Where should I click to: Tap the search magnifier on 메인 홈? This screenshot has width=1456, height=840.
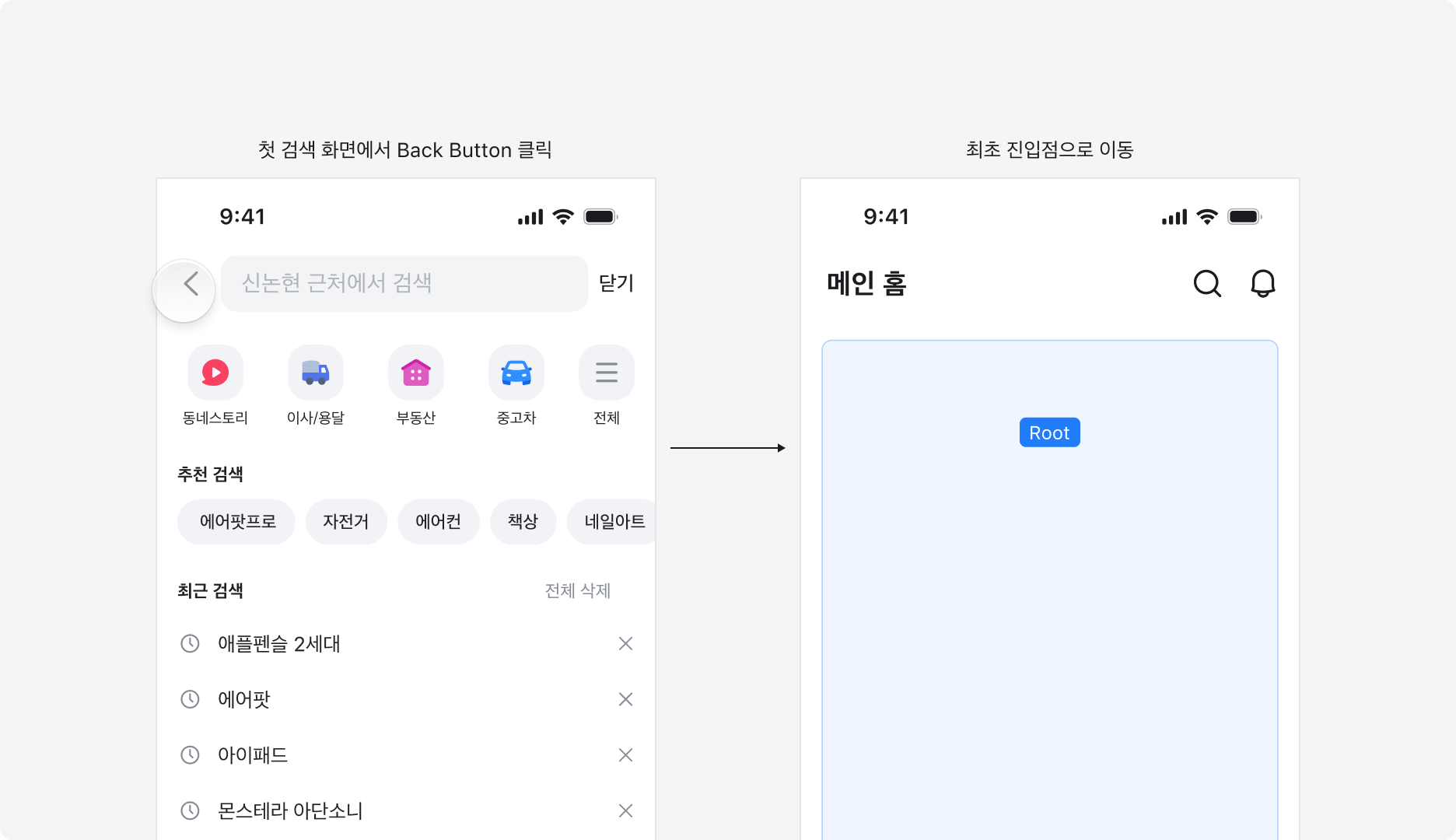pyautogui.click(x=1207, y=284)
